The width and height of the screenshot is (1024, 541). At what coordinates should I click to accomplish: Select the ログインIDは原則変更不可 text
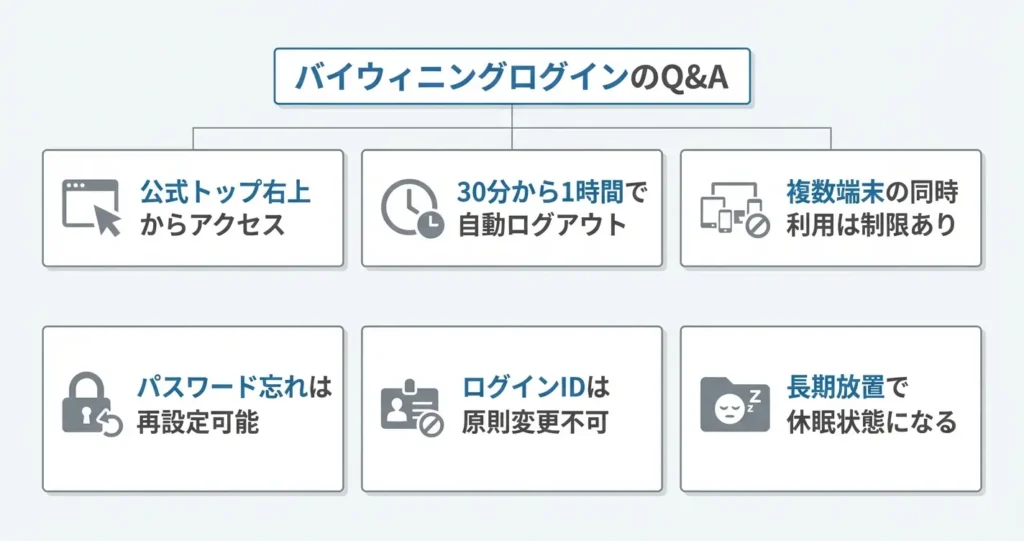535,405
